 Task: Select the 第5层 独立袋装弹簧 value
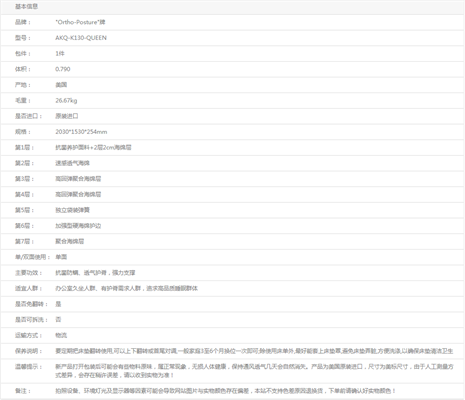point(72,210)
